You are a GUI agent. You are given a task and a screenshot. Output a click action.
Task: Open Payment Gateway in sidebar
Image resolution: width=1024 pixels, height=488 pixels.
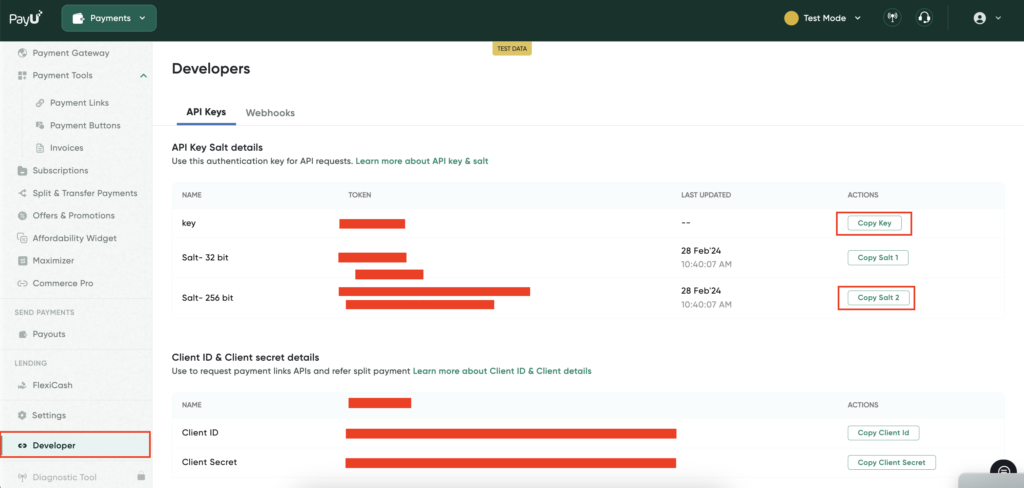tap(71, 53)
